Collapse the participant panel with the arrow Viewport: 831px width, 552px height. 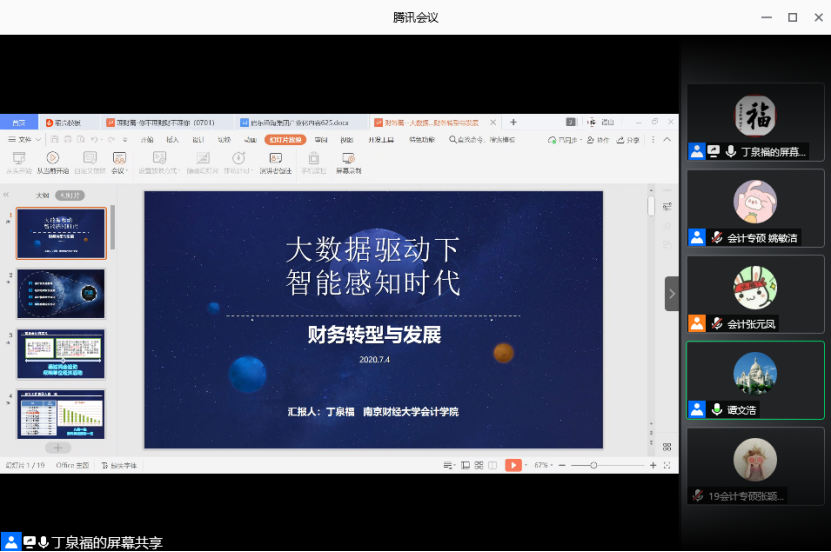(672, 294)
